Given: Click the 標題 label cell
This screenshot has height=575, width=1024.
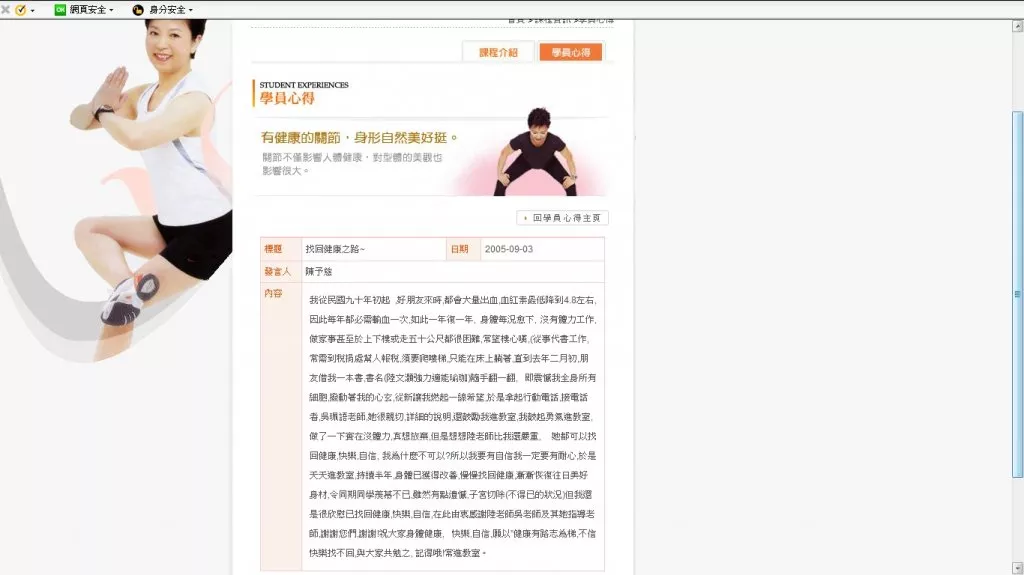Looking at the screenshot, I should (x=281, y=249).
